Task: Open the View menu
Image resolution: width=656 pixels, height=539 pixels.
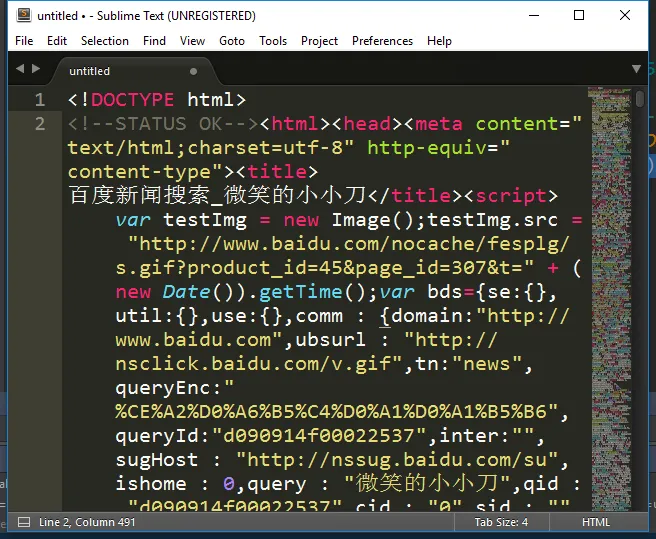Action: [x=192, y=41]
